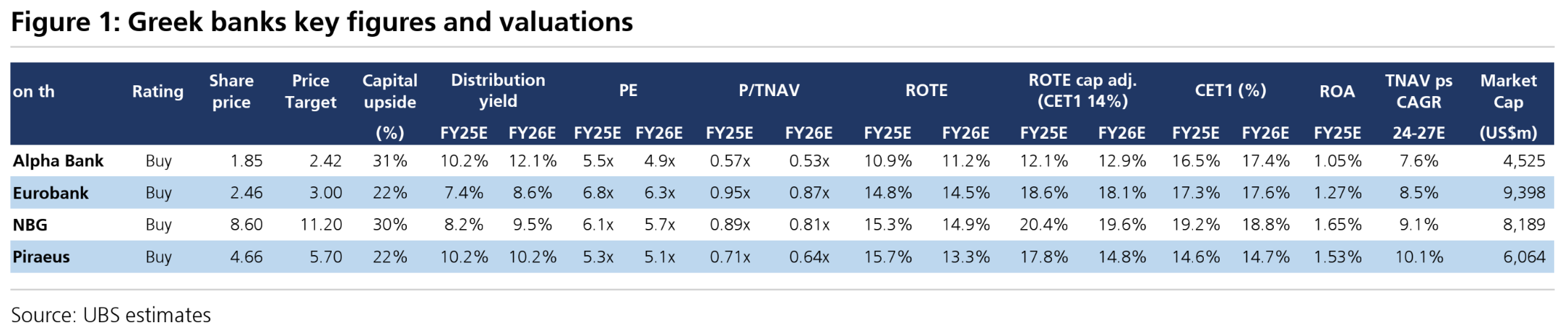1568x328 pixels.
Task: Select the Piraeus row label
Action: pos(41,256)
